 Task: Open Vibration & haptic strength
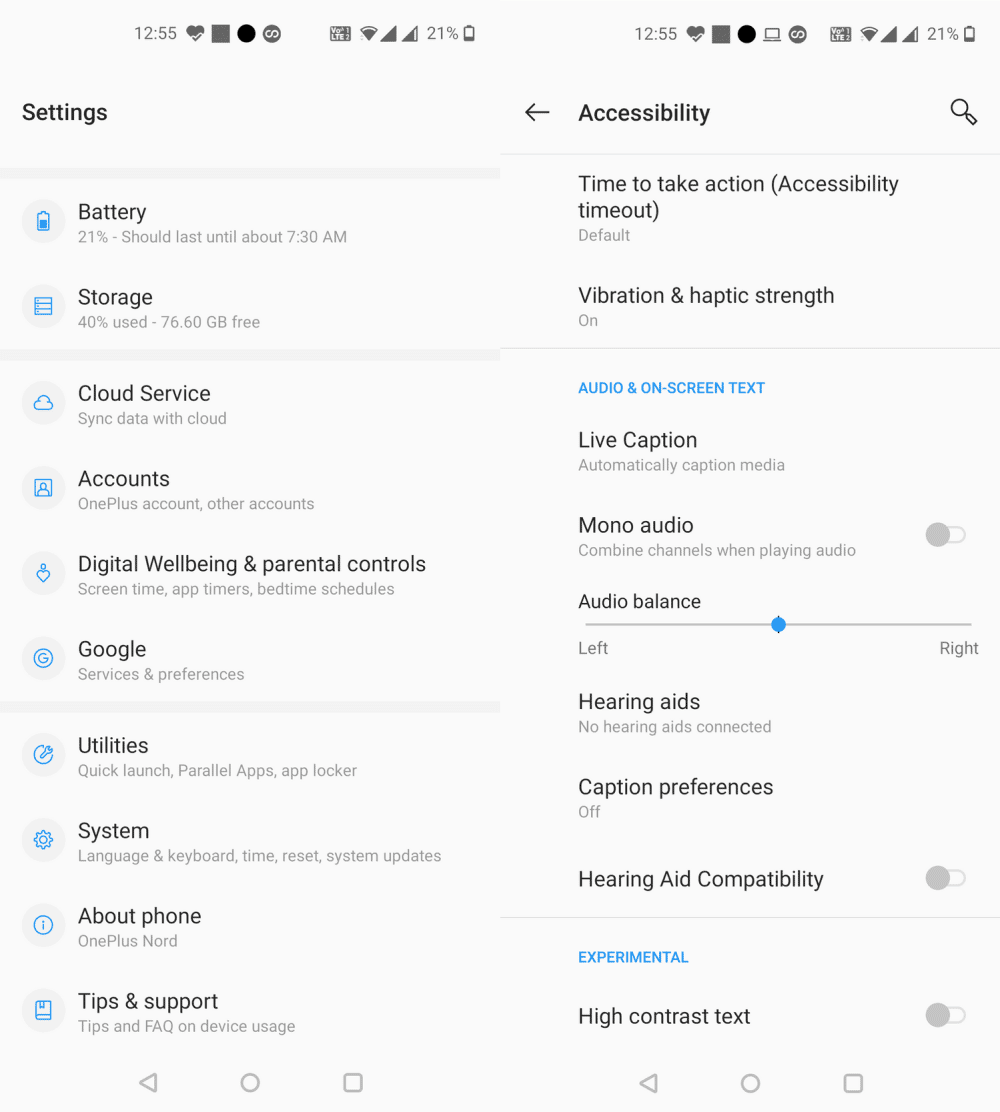click(705, 305)
